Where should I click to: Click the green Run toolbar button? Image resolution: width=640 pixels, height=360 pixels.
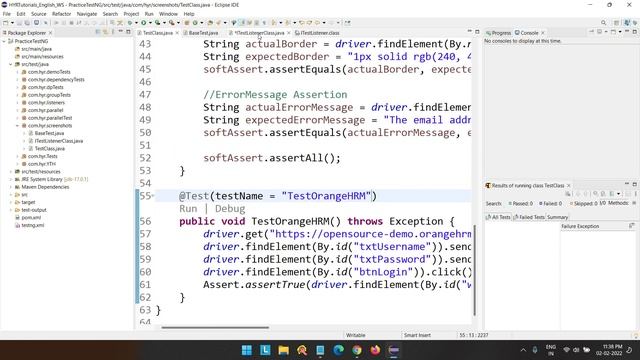click(144, 23)
